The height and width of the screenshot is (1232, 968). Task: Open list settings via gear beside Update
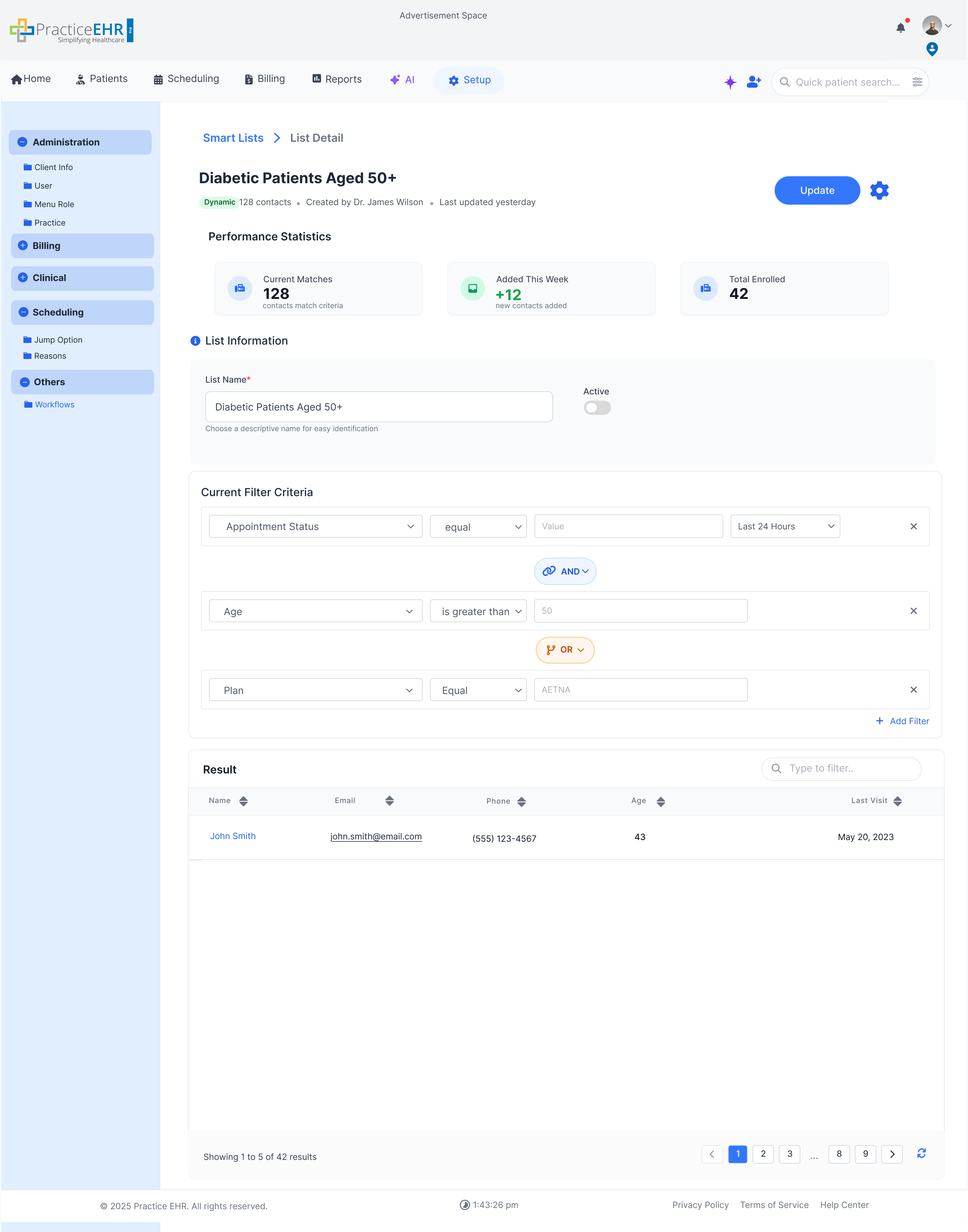point(879,190)
